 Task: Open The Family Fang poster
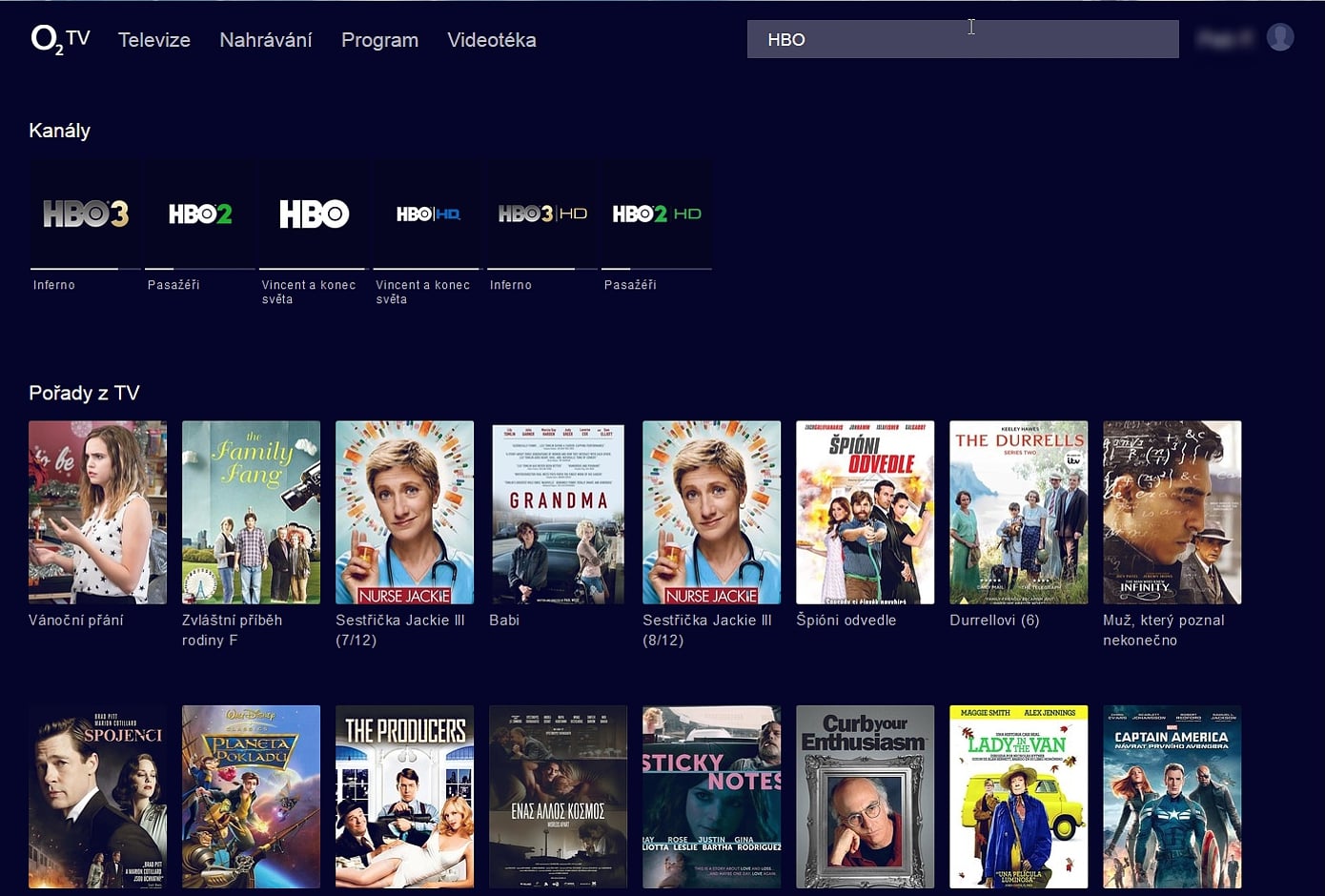coord(251,513)
